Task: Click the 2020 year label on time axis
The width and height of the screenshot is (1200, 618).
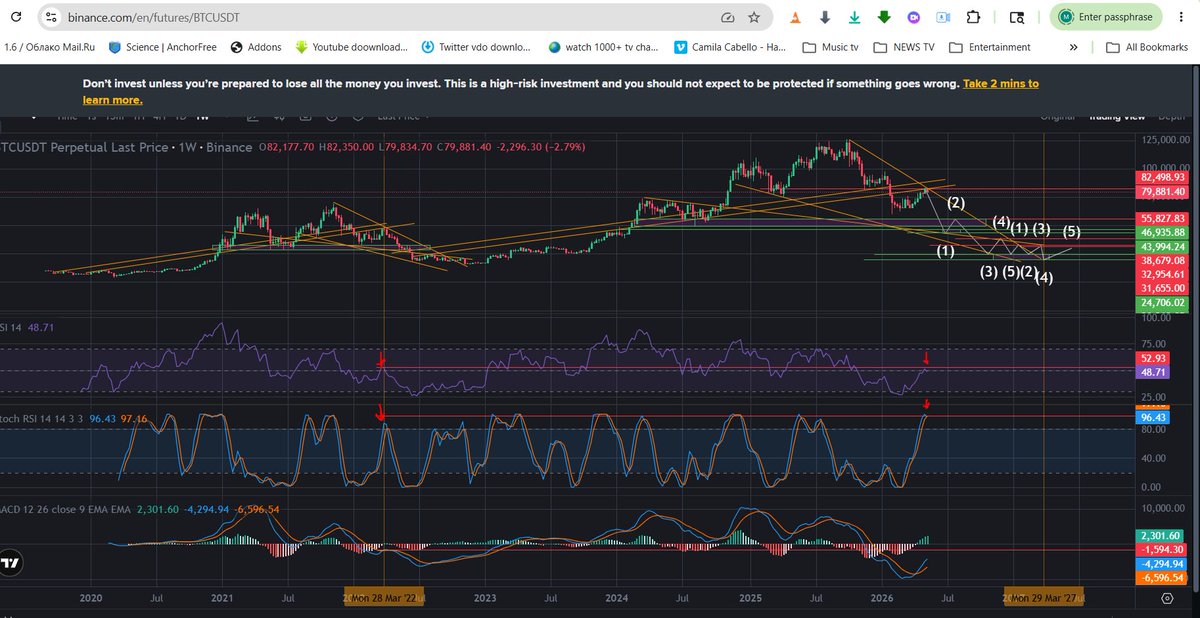Action: click(x=91, y=598)
